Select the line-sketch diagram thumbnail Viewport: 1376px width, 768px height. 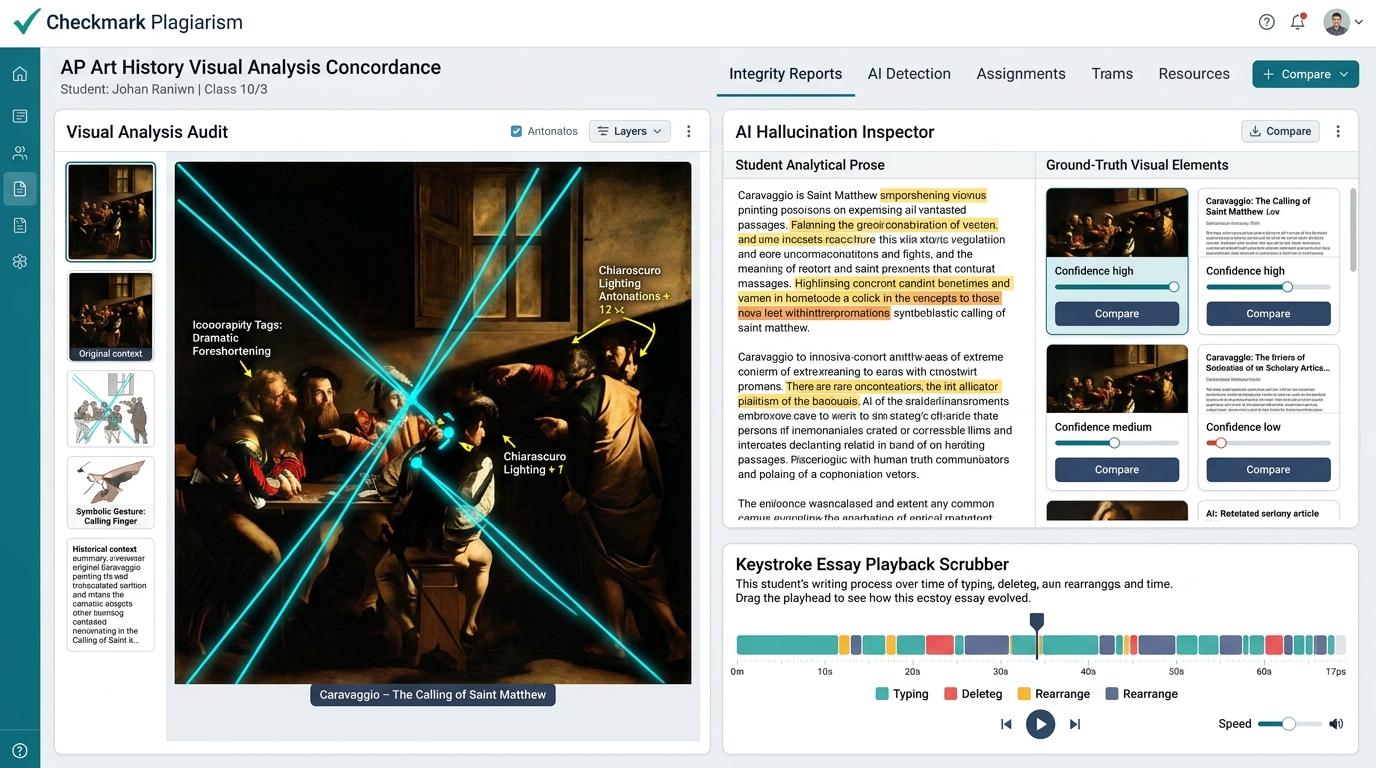(x=110, y=409)
